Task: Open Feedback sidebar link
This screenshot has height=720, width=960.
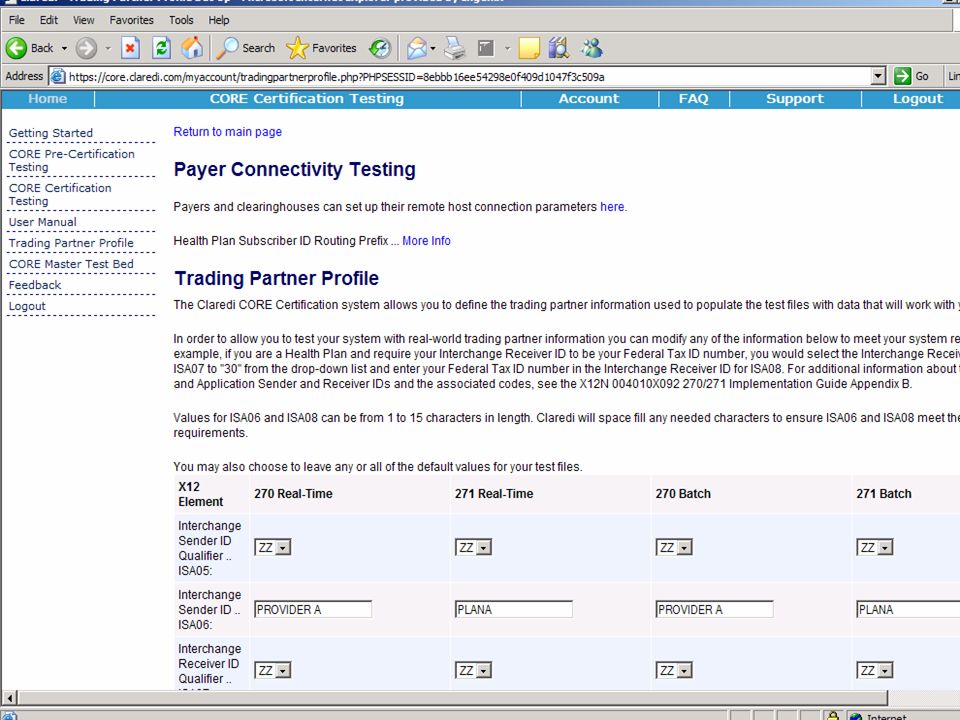Action: tap(35, 285)
